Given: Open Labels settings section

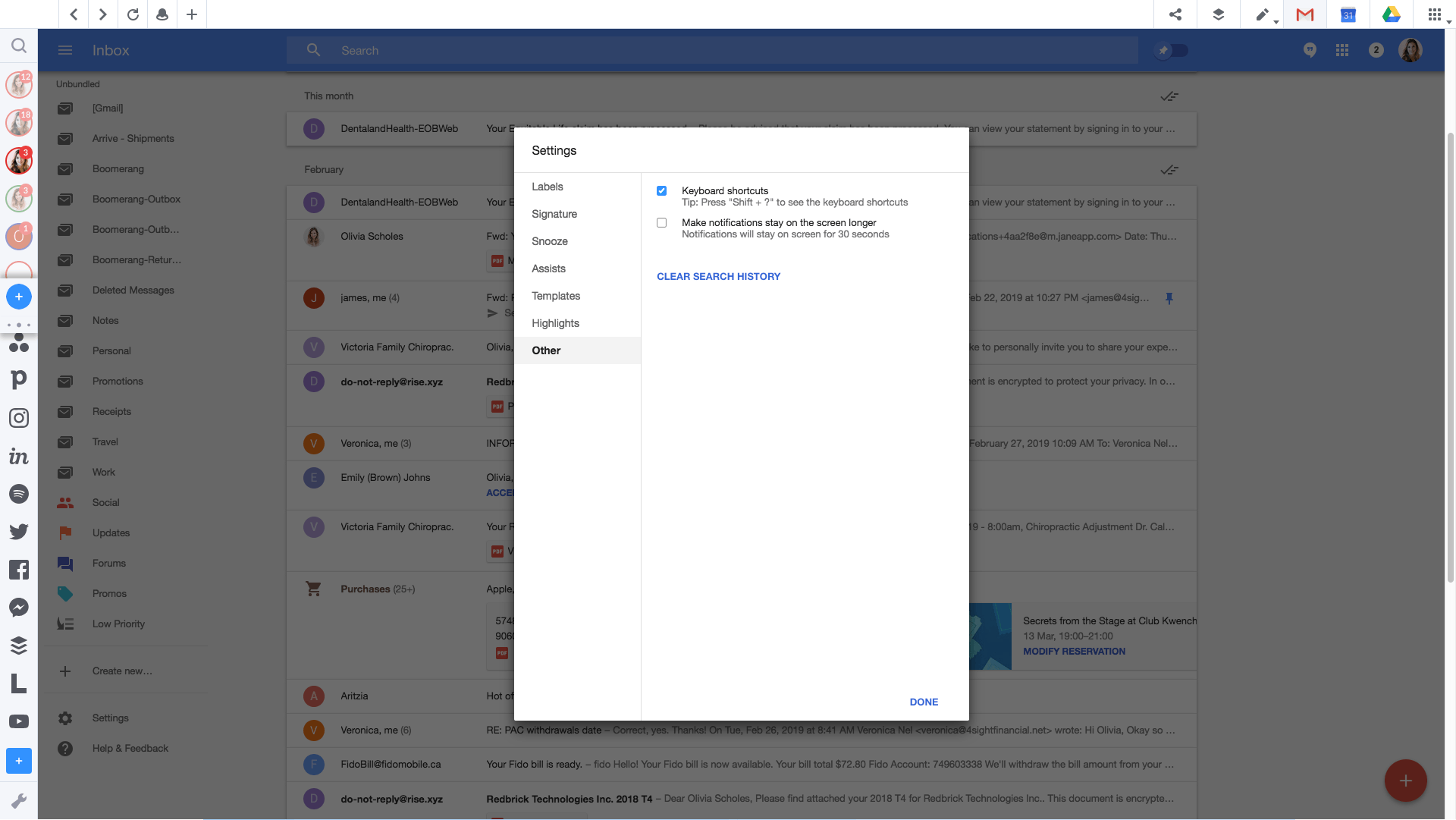Looking at the screenshot, I should [x=547, y=186].
